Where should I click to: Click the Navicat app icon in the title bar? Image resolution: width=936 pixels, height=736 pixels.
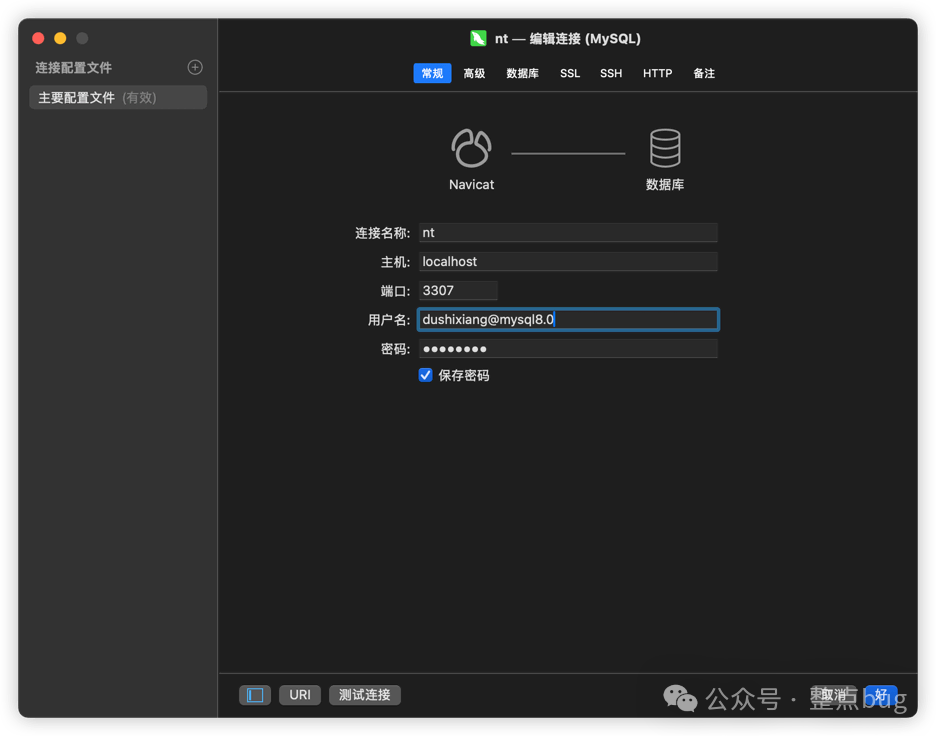tap(477, 38)
